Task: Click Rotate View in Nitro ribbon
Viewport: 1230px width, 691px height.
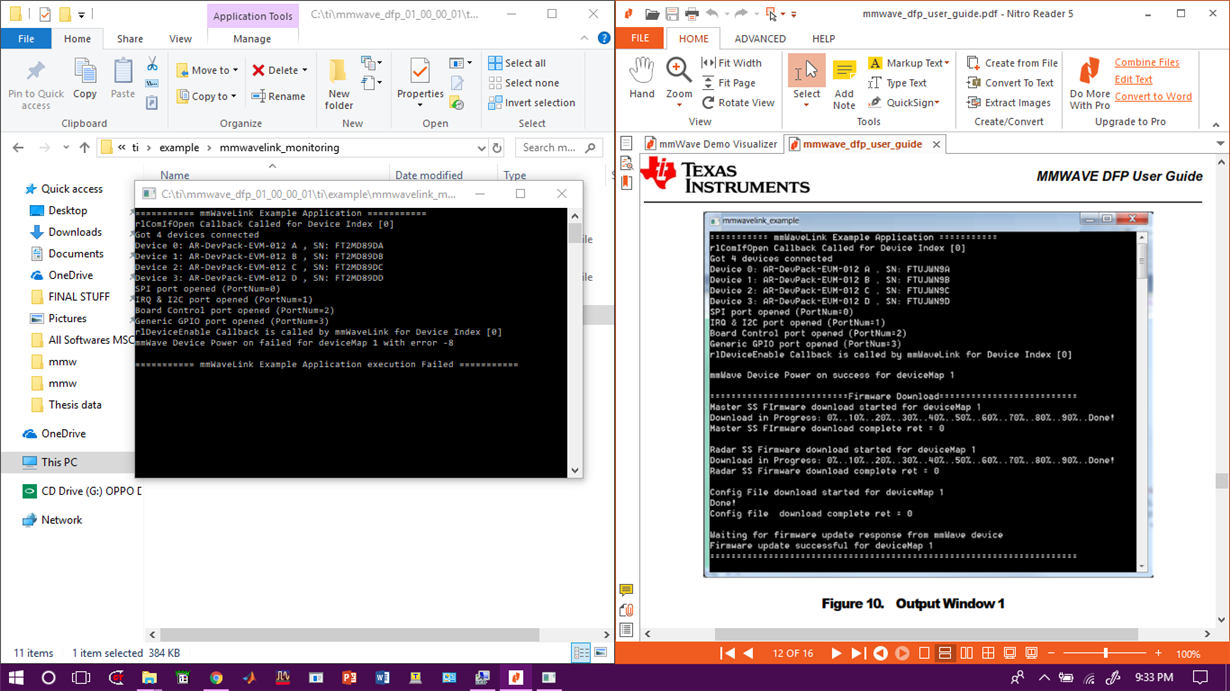Action: pos(738,103)
